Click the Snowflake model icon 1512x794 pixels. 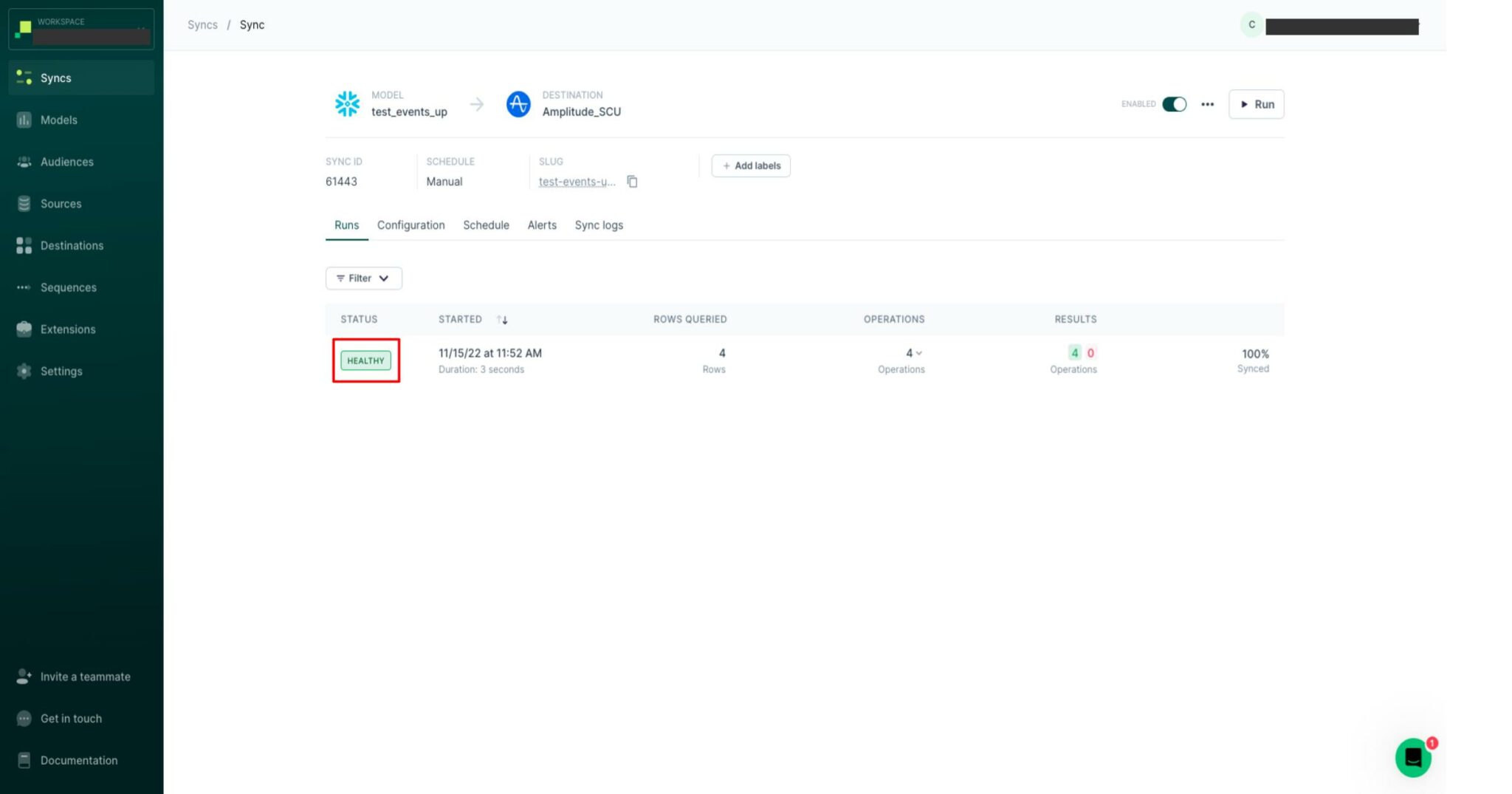point(347,104)
